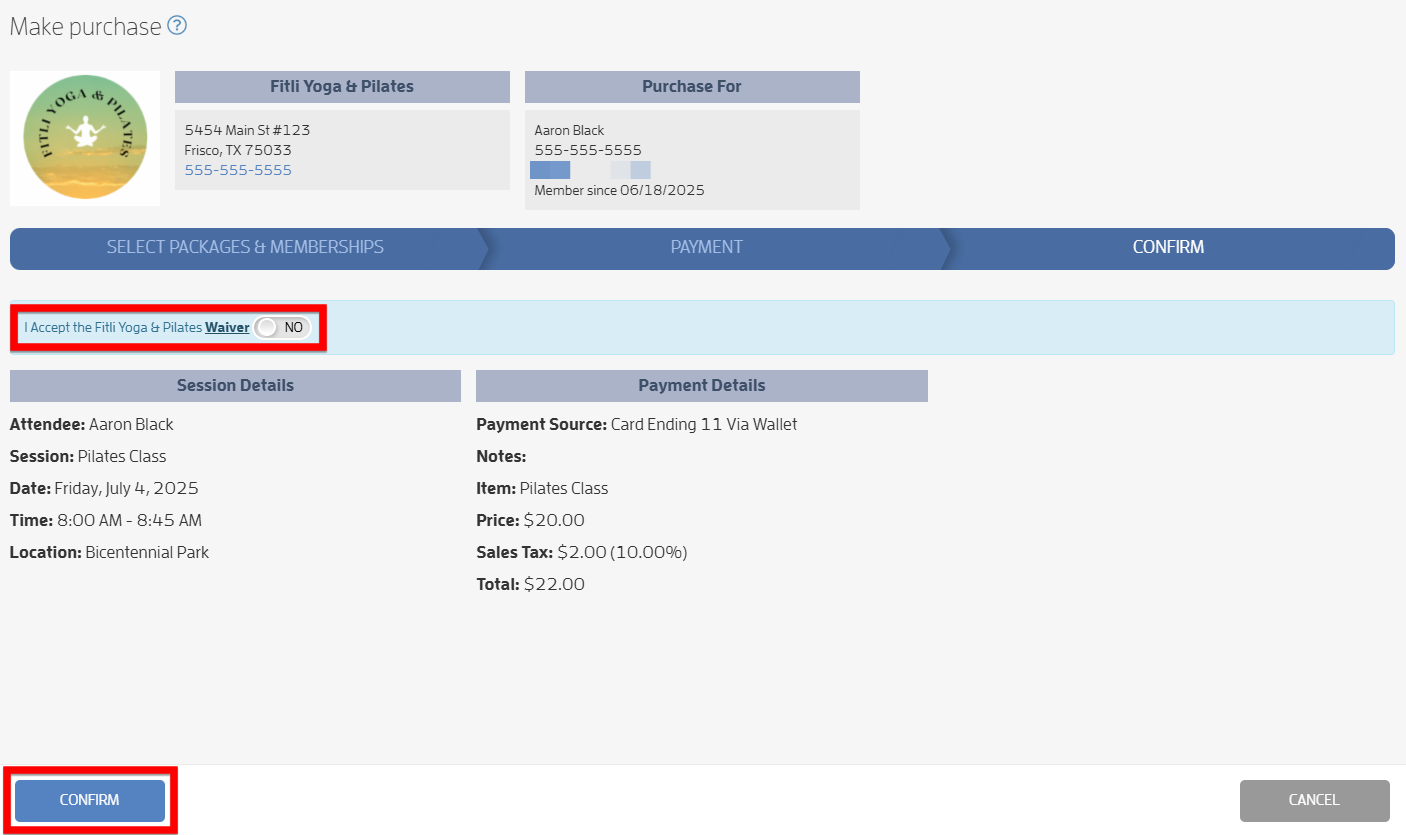This screenshot has width=1406, height=835.
Task: Click the Attendee: Aaron Black line
Action: pyautogui.click(x=92, y=425)
